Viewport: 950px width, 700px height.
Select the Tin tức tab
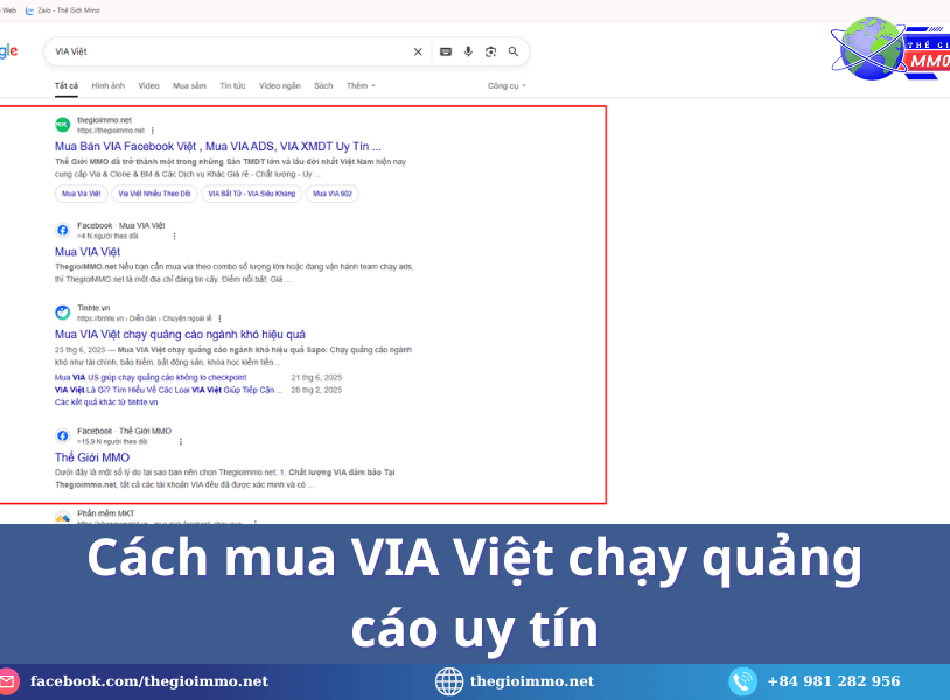coord(233,86)
